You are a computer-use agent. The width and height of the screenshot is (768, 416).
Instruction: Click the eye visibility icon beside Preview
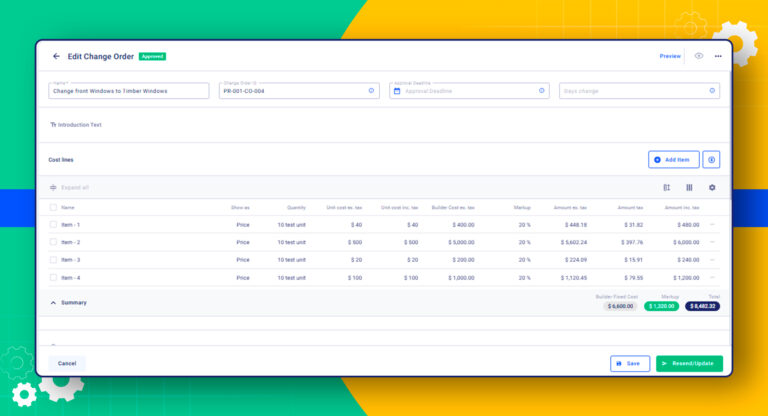[x=698, y=56]
